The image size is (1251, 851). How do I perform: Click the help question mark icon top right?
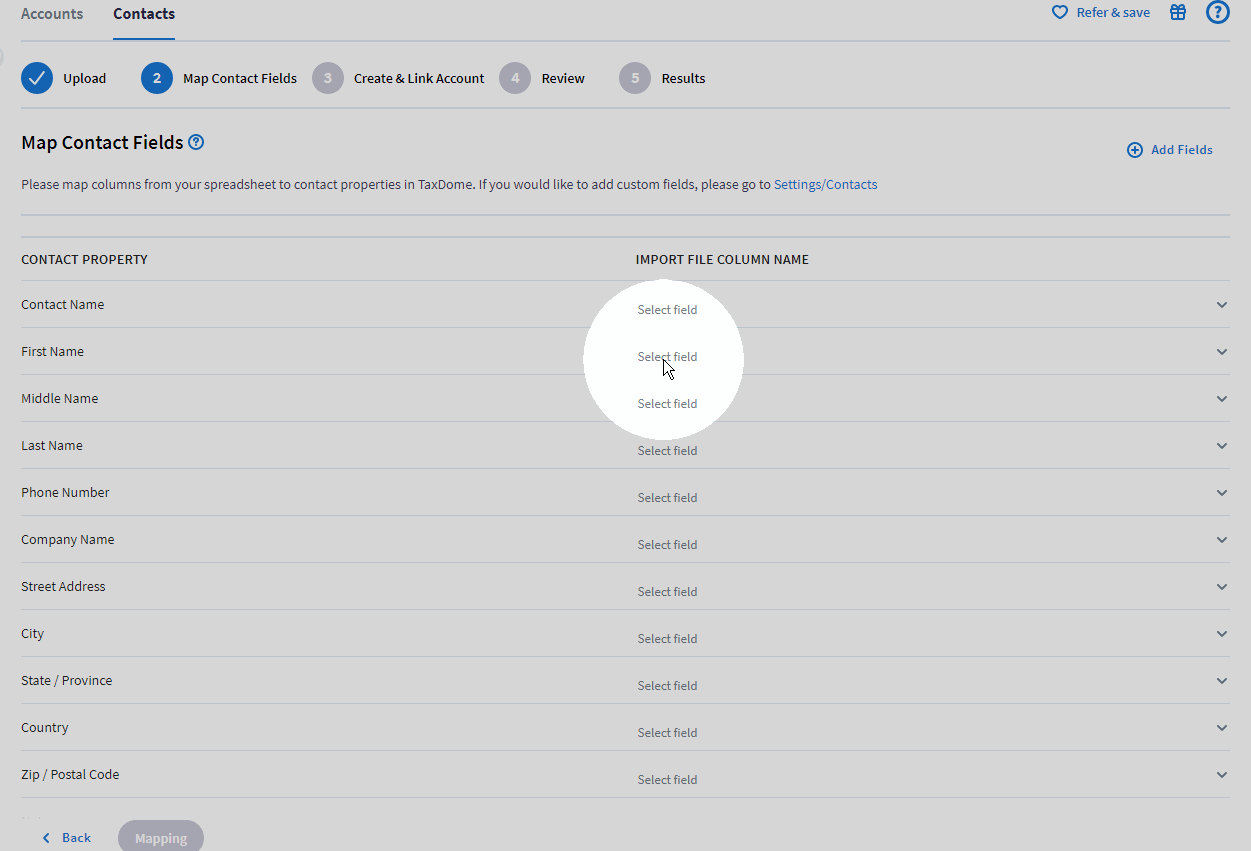tap(1217, 12)
